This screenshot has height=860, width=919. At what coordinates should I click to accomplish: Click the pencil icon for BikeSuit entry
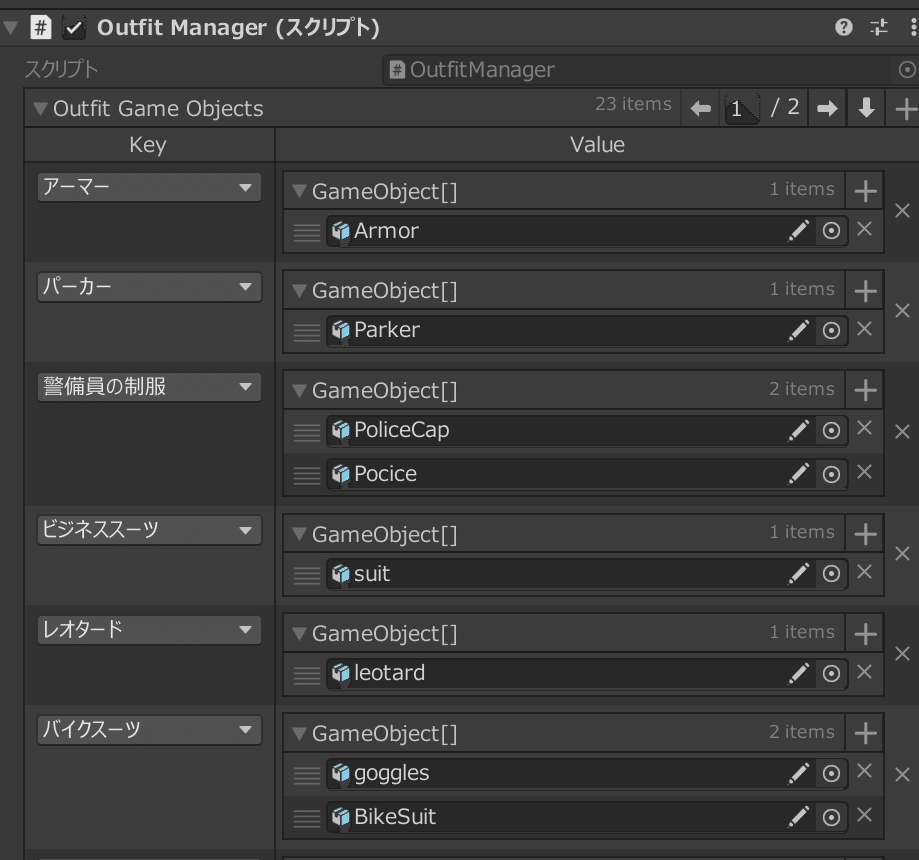[799, 817]
